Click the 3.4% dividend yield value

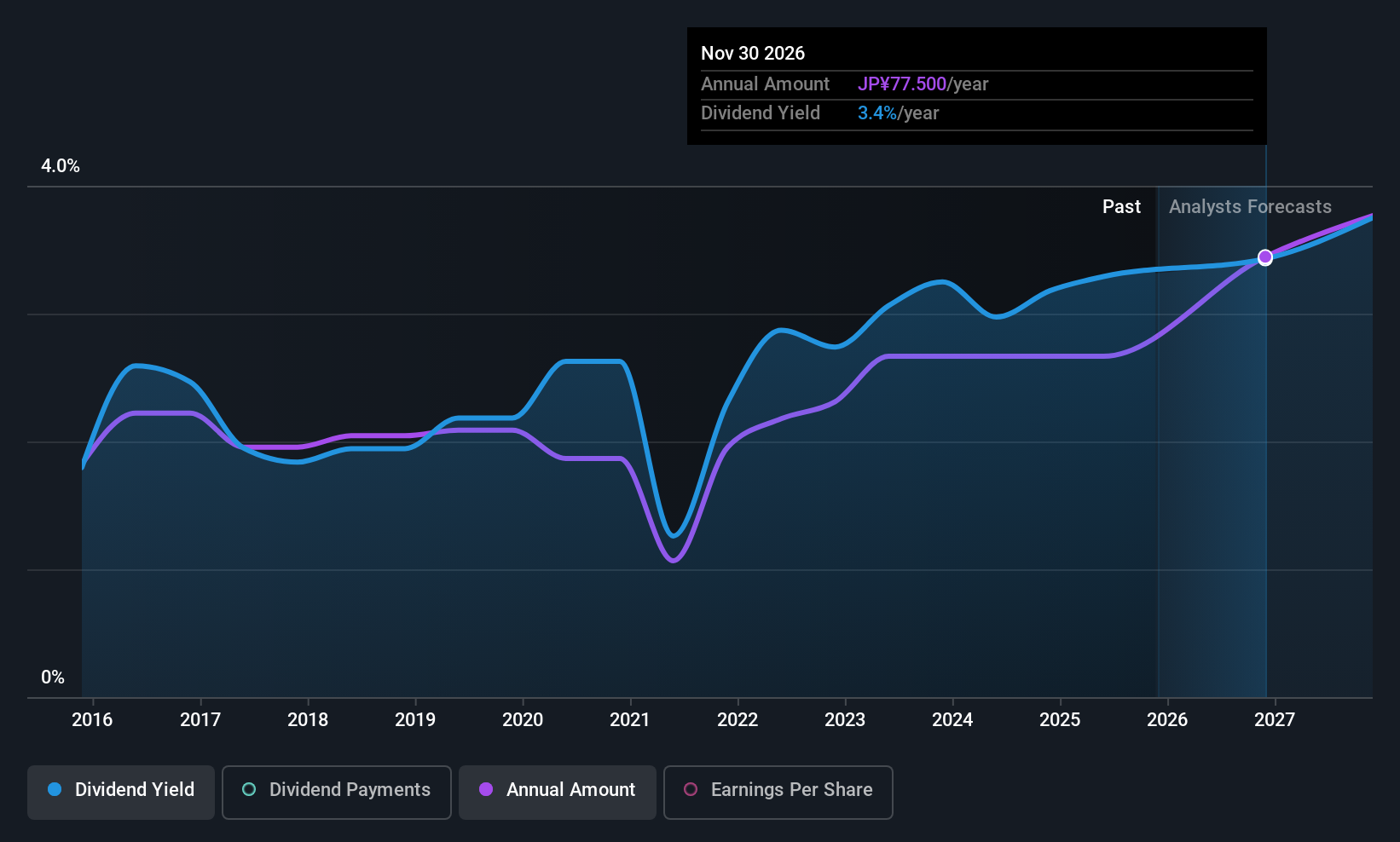876,113
